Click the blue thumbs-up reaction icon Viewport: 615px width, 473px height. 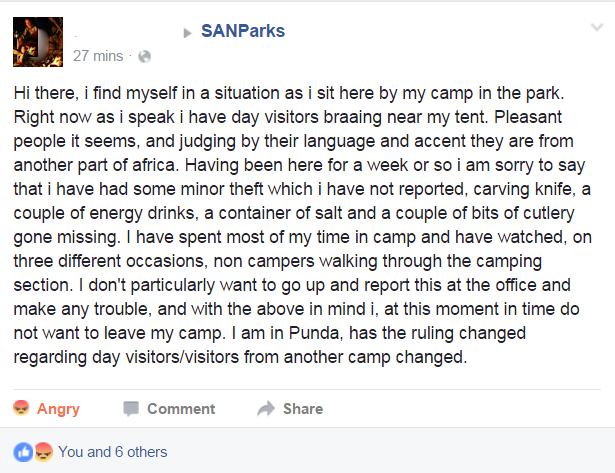pyautogui.click(x=23, y=452)
